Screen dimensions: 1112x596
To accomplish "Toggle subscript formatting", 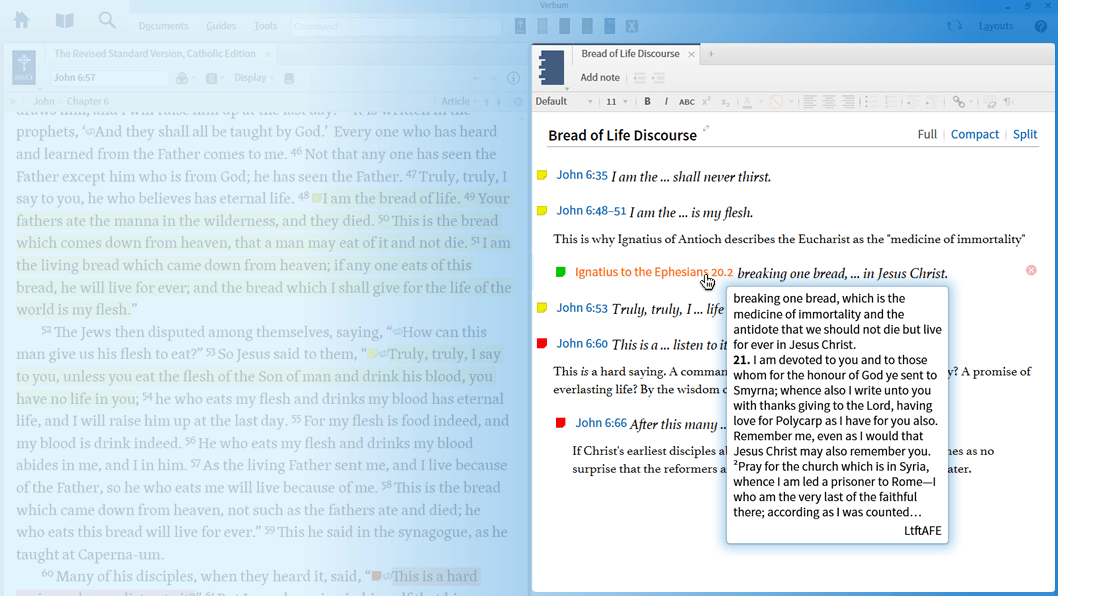I will tap(725, 102).
